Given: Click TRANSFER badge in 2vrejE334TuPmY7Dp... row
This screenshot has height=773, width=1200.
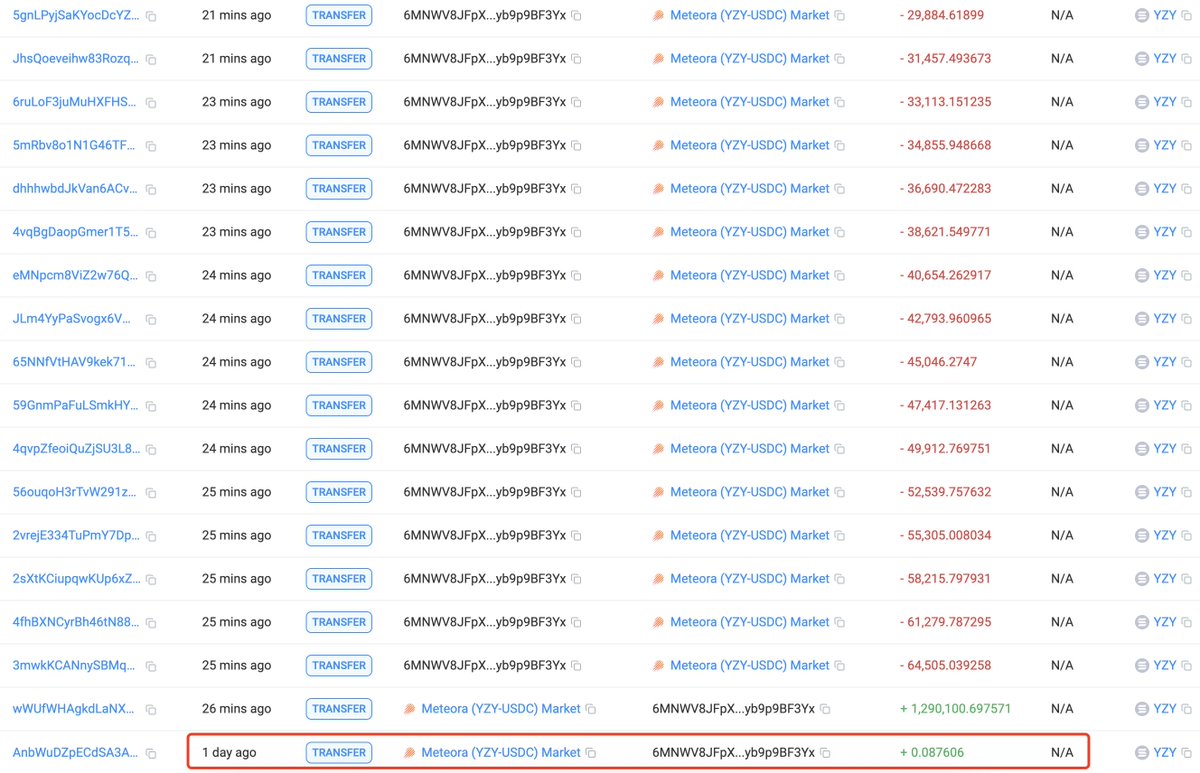Looking at the screenshot, I should click(339, 535).
